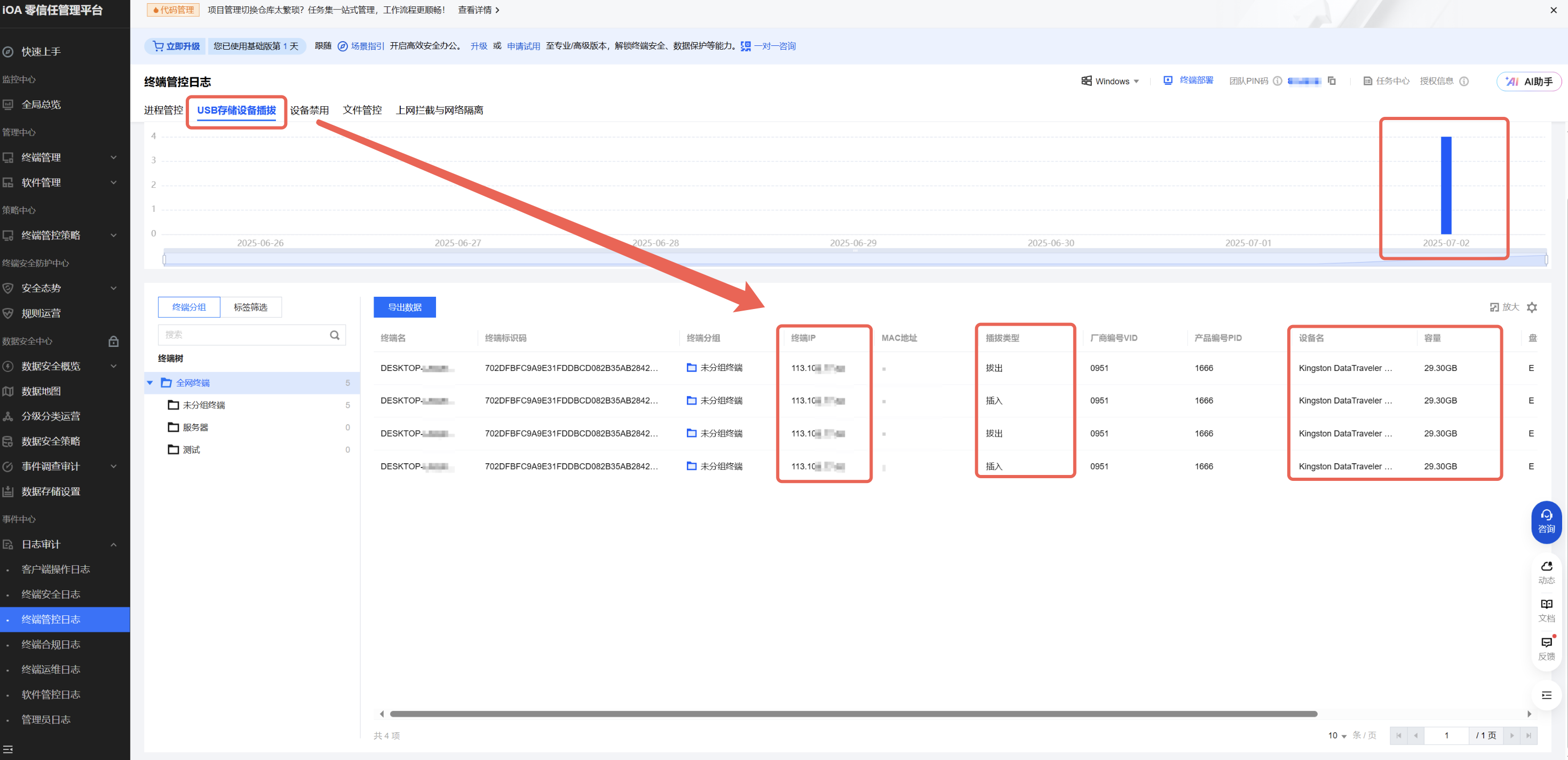Open the AI助手 assistant
The width and height of the screenshot is (1568, 760).
coord(1529,82)
